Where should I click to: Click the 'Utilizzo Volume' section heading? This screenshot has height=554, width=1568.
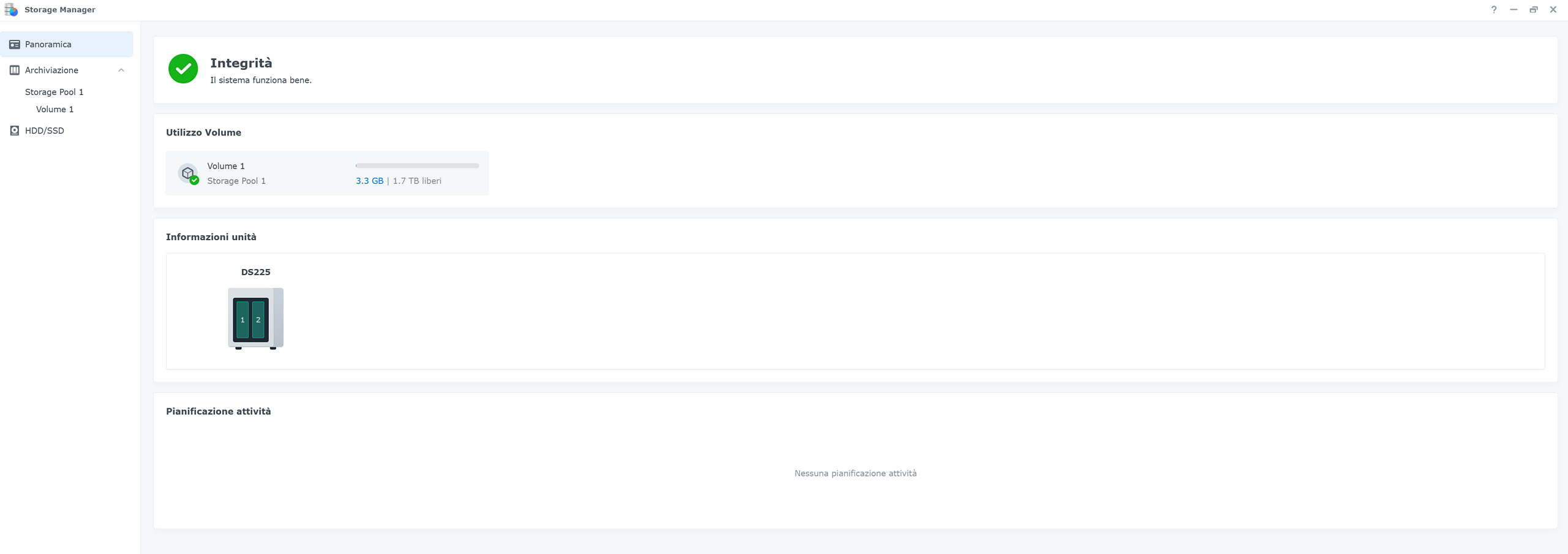point(203,132)
